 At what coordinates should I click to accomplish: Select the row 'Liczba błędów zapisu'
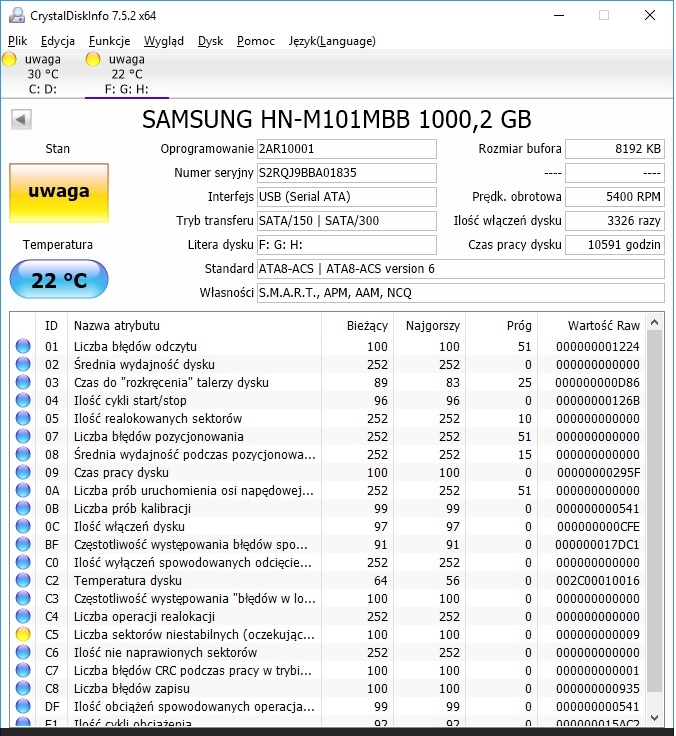tap(328, 689)
